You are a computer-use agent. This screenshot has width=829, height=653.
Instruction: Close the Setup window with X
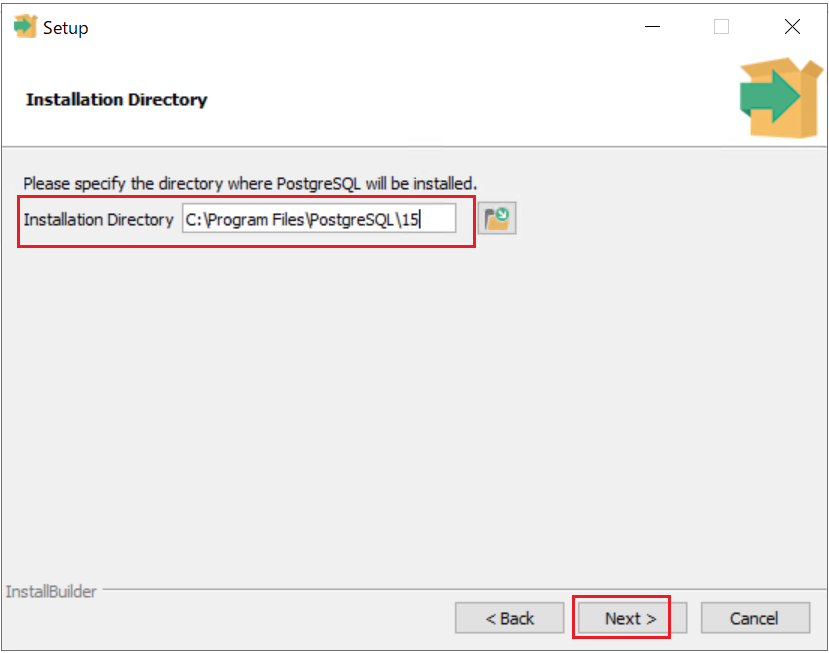[x=792, y=26]
